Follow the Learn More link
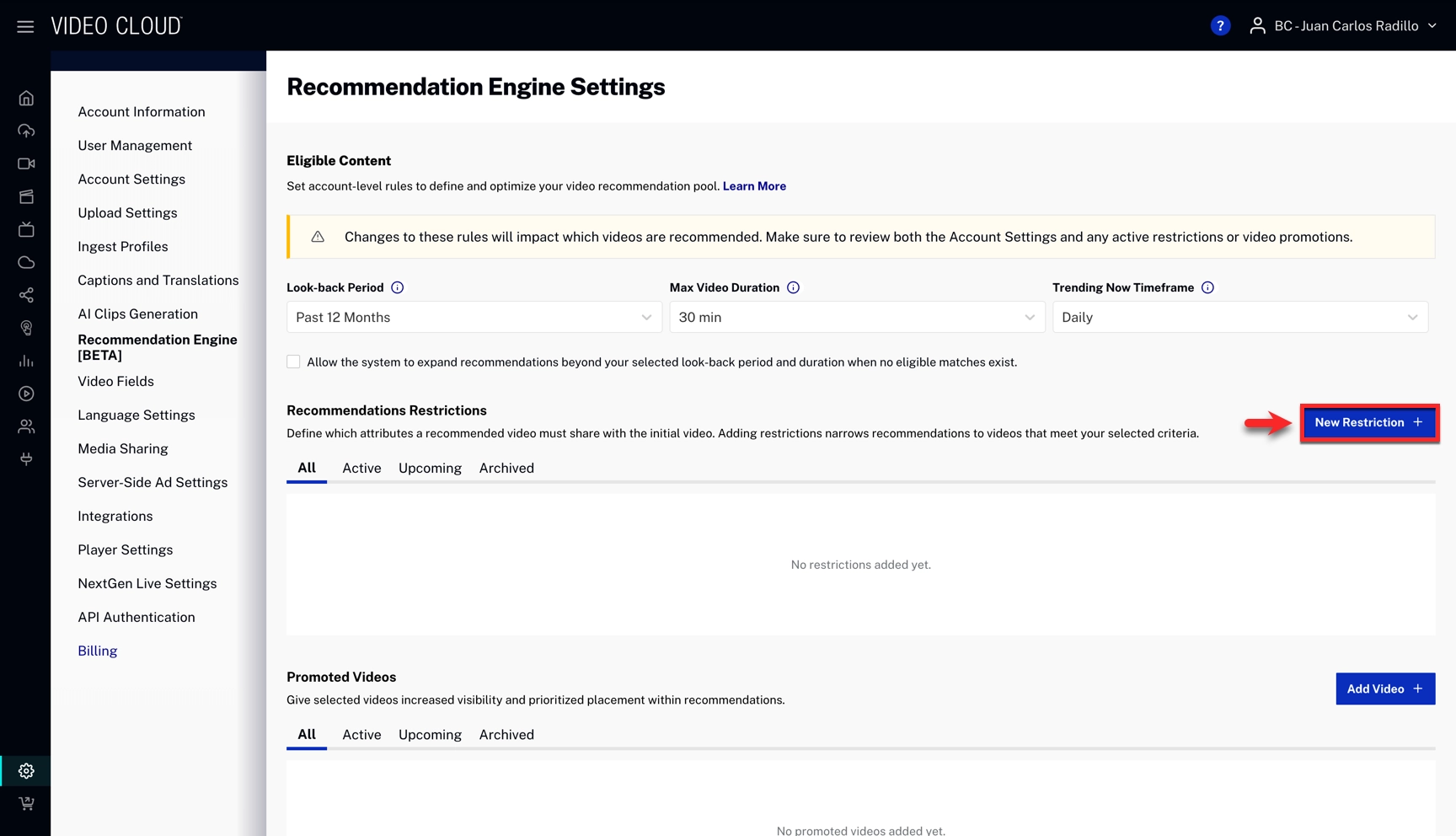 753,186
